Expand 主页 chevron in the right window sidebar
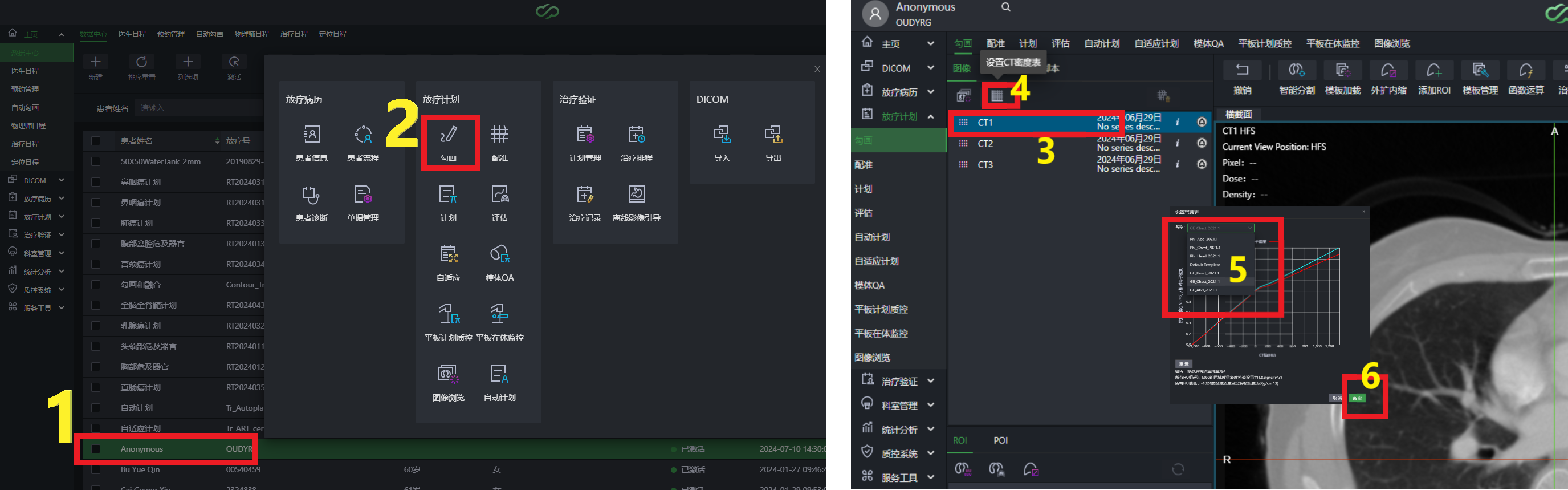Screen dimensions: 1568x490 (930, 44)
